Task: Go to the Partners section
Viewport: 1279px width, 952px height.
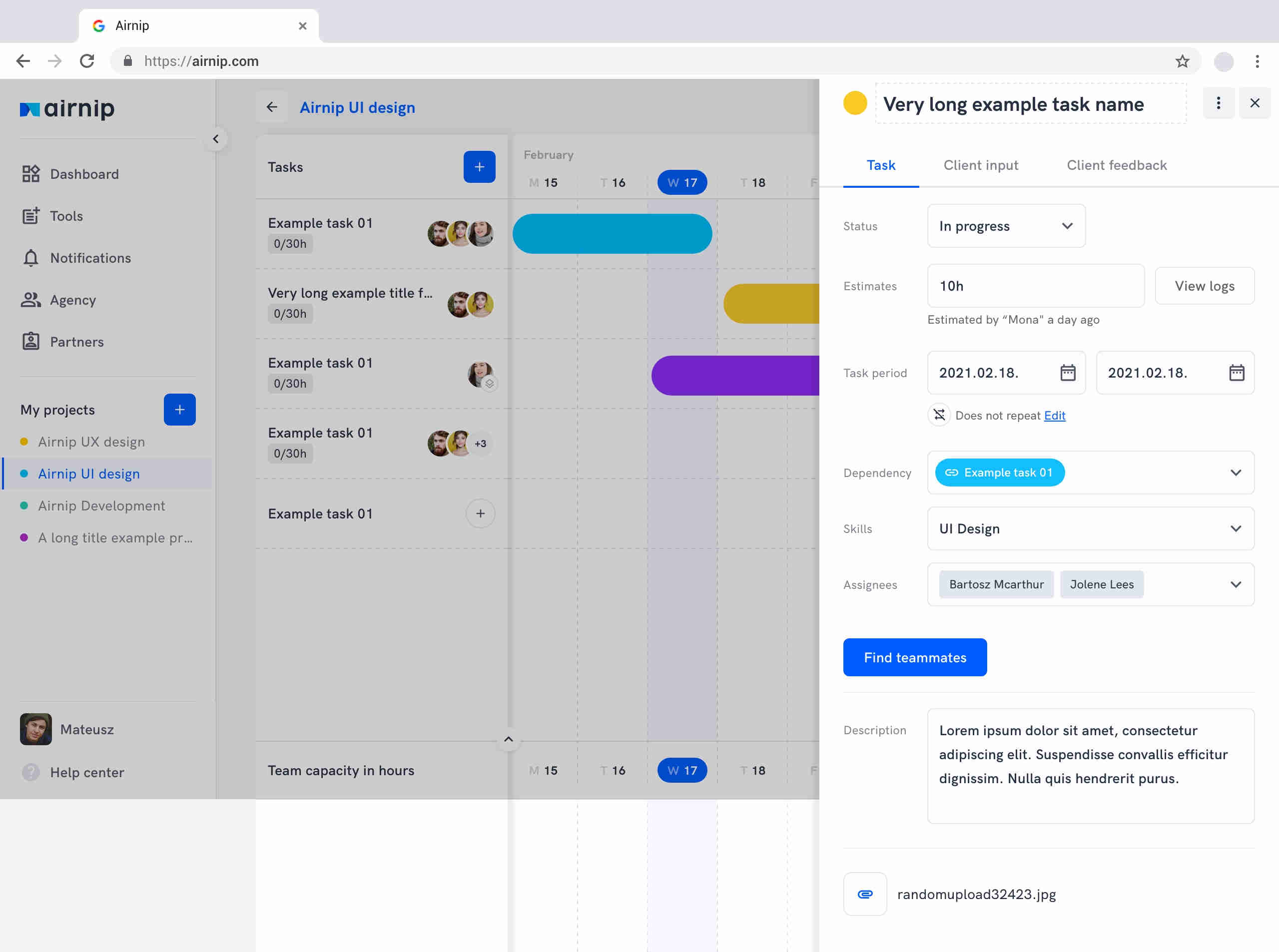Action: (x=63, y=342)
